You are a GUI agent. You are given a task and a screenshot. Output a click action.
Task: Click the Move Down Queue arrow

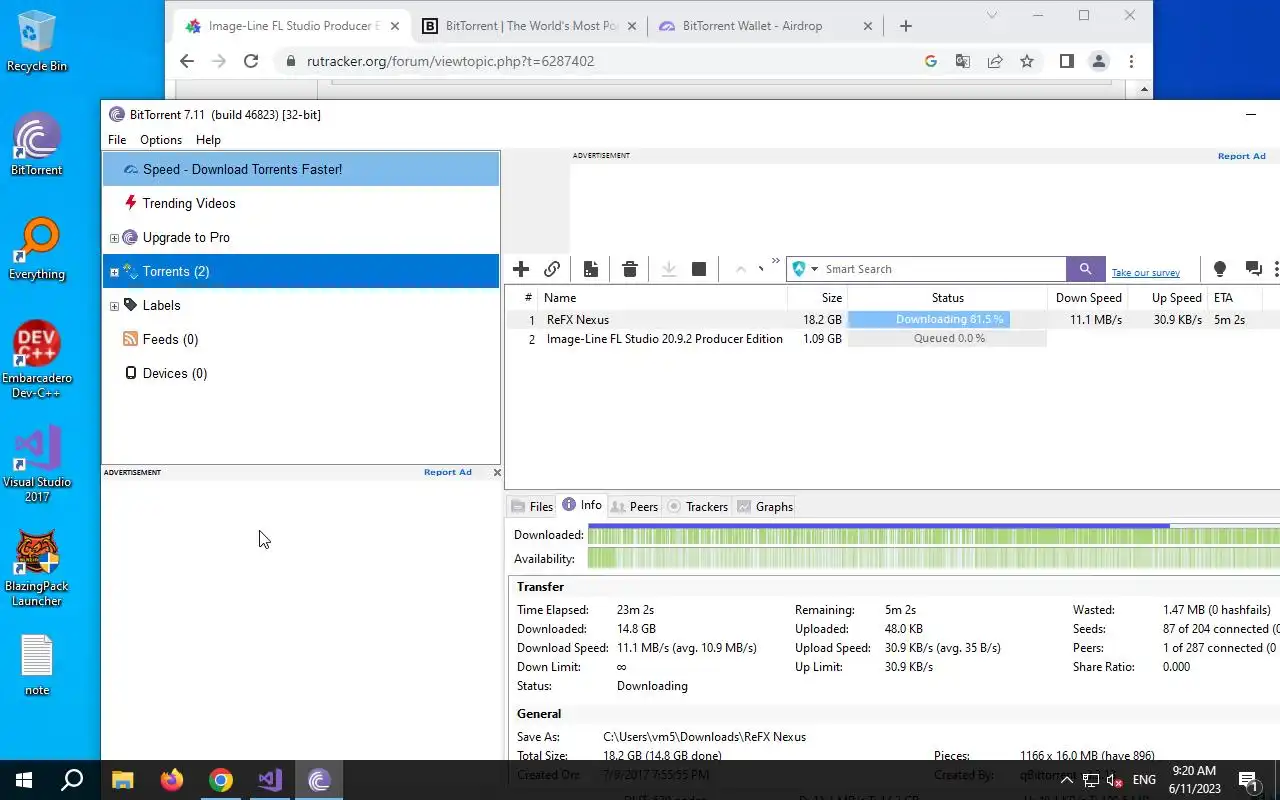click(x=761, y=268)
